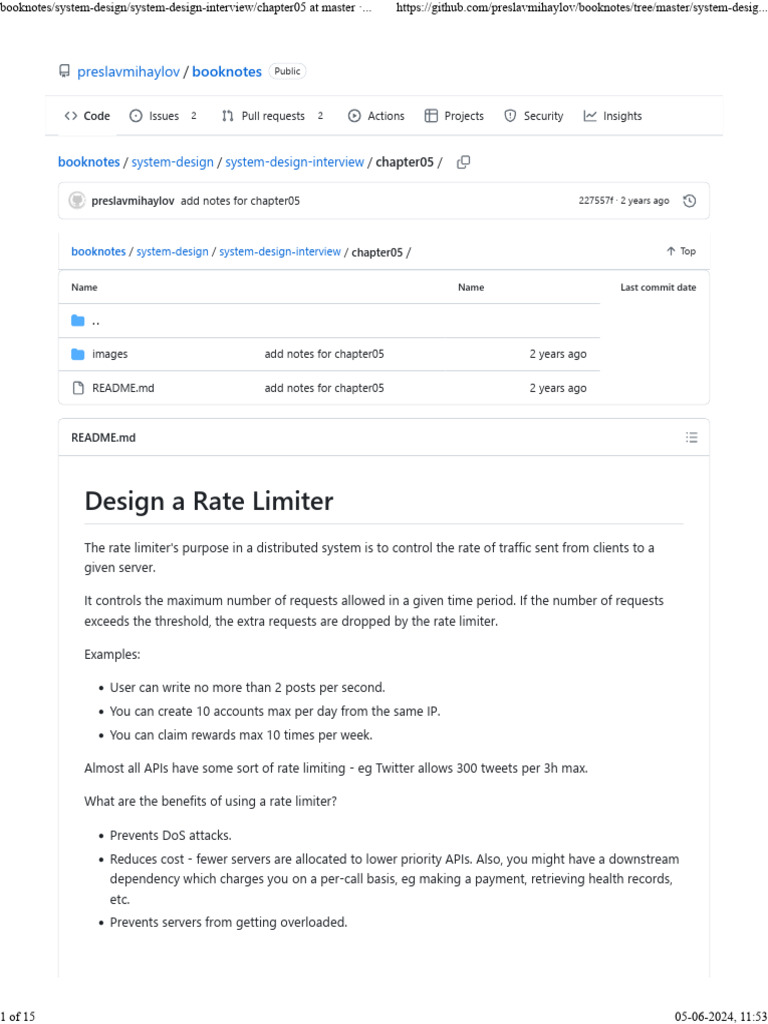Click the repository book icon beside preslavmihaylov
The height and width of the screenshot is (1024, 768).
pyautogui.click(x=64, y=71)
